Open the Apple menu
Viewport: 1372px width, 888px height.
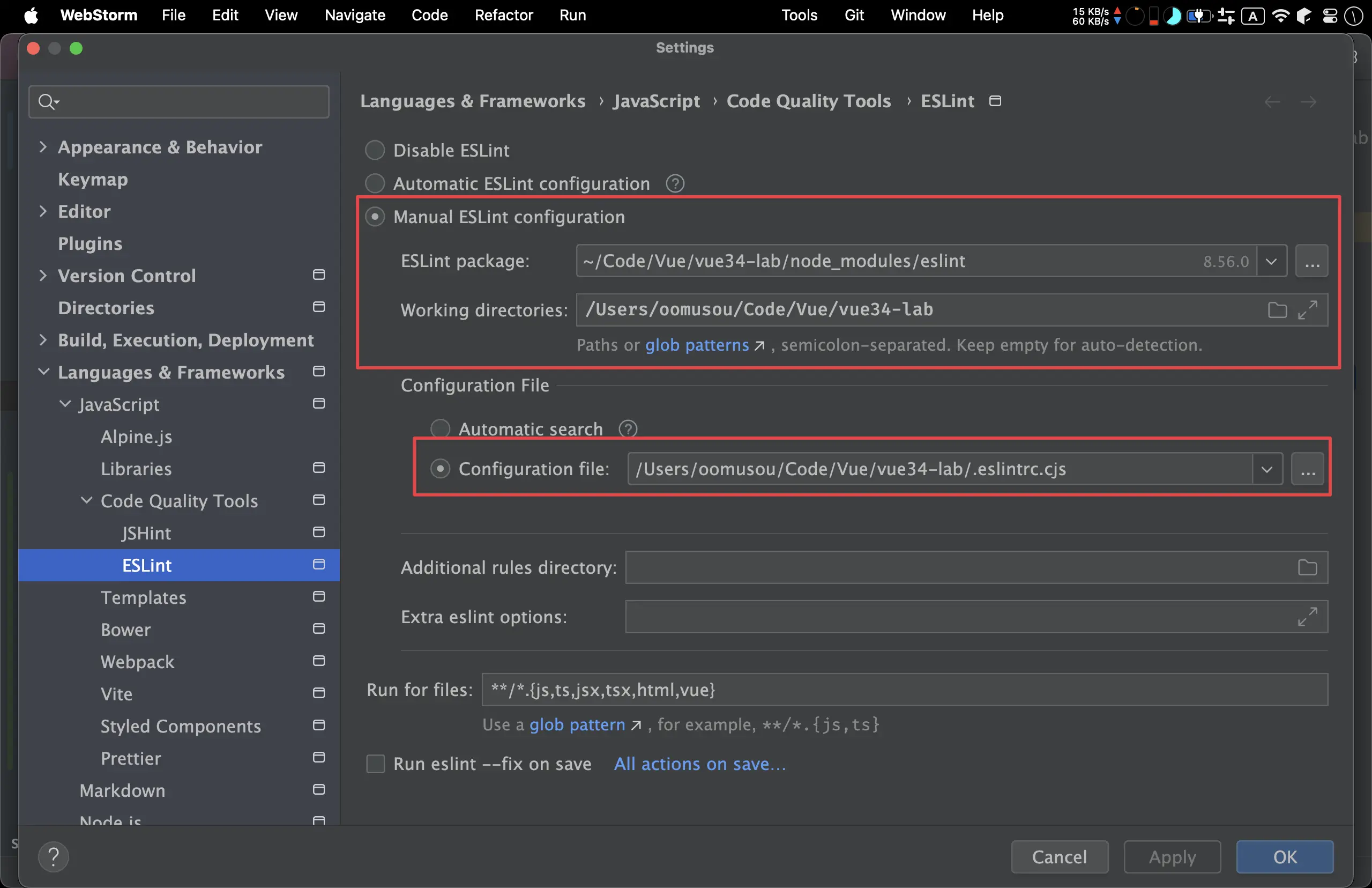(31, 16)
